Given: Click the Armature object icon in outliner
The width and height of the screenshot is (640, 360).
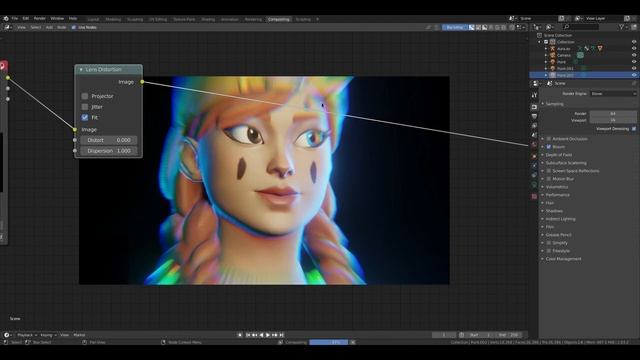Looking at the screenshot, I should tap(553, 49).
